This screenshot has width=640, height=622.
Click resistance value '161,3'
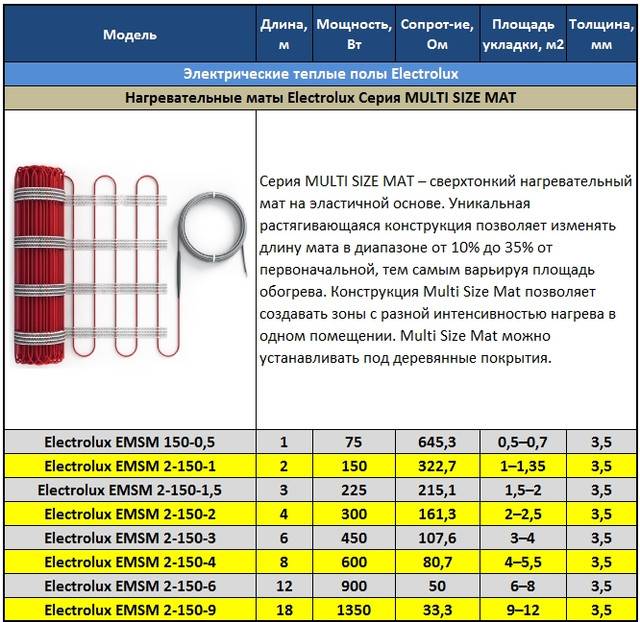[437, 514]
